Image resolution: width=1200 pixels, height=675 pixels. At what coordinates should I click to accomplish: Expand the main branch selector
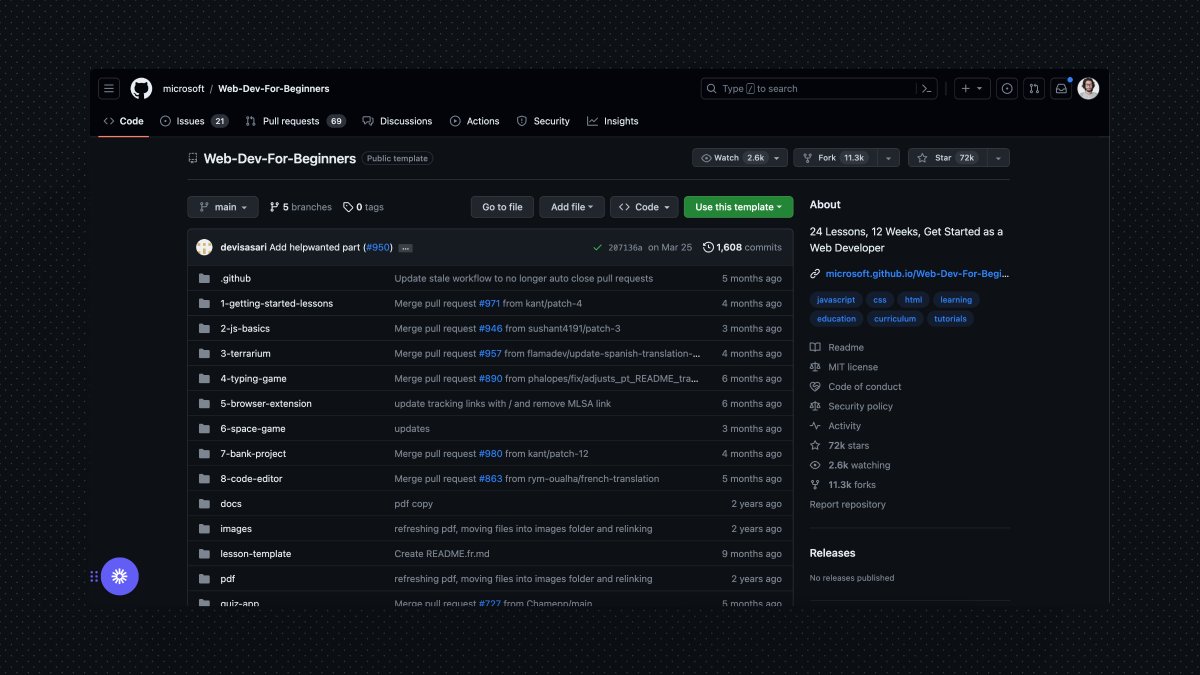pyautogui.click(x=222, y=207)
